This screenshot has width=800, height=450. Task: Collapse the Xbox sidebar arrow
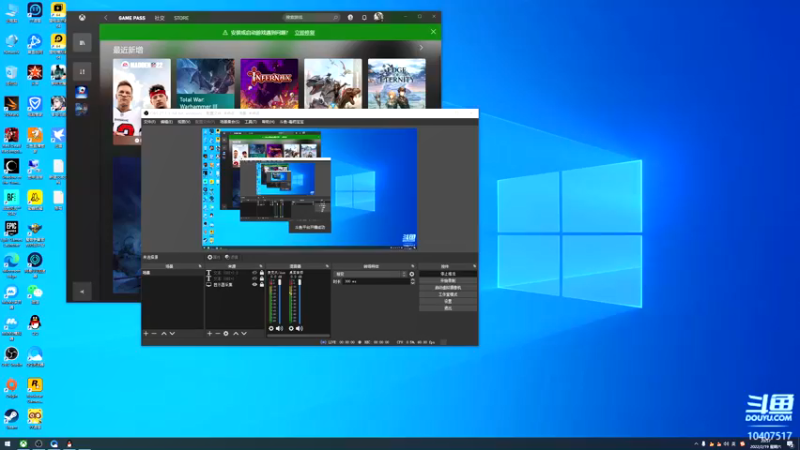[x=82, y=291]
